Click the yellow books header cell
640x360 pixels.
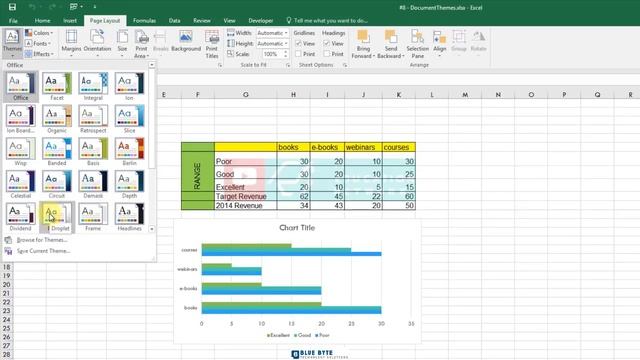(293, 147)
